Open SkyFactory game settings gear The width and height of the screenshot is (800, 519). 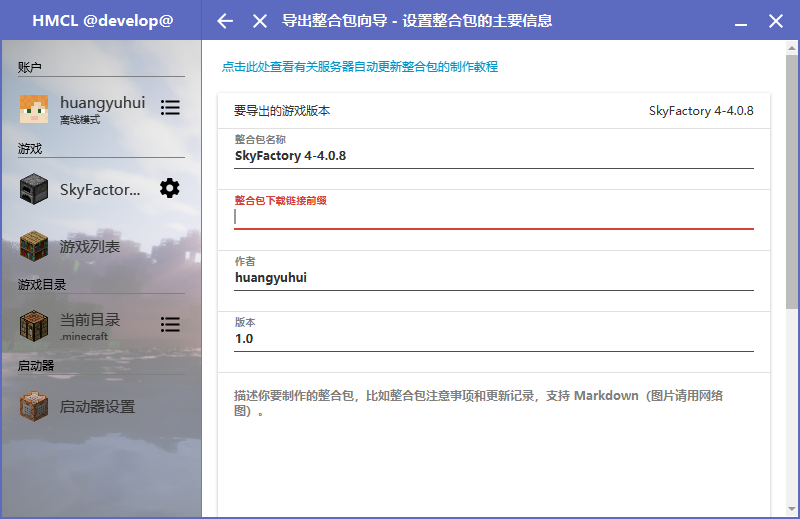[x=170, y=188]
